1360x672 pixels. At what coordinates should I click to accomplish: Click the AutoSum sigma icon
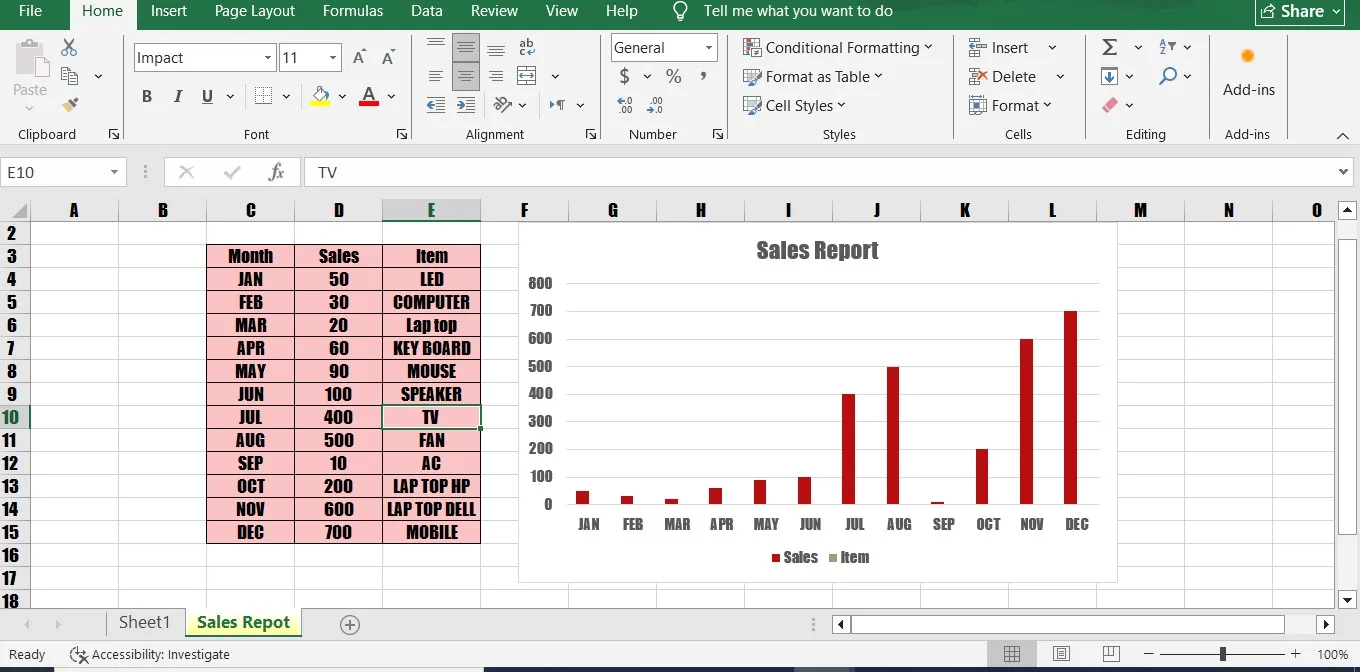(x=1109, y=47)
